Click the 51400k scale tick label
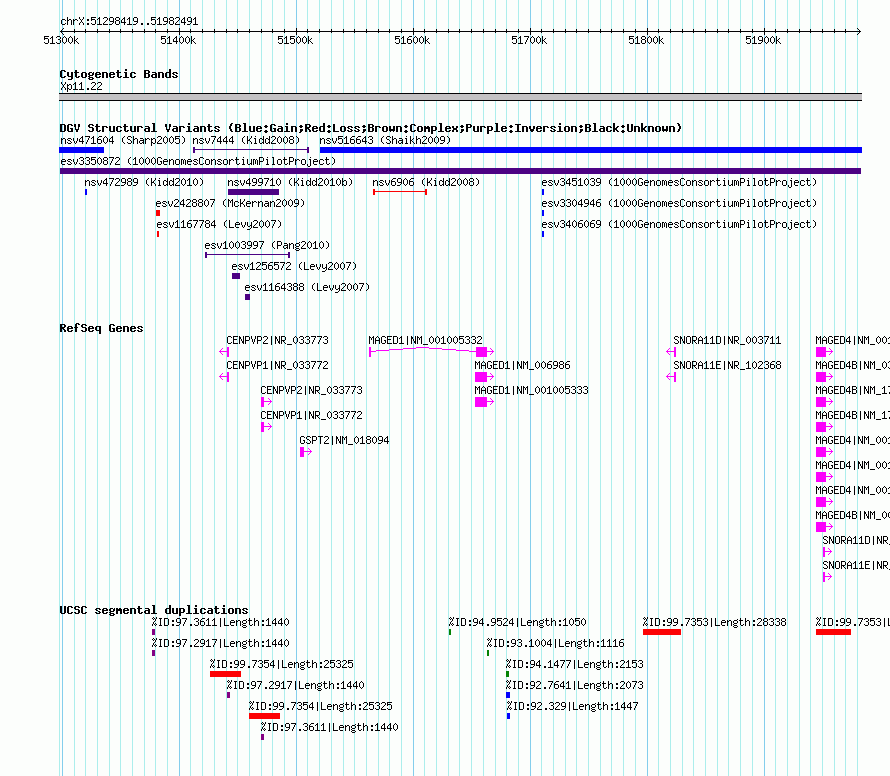 click(178, 40)
